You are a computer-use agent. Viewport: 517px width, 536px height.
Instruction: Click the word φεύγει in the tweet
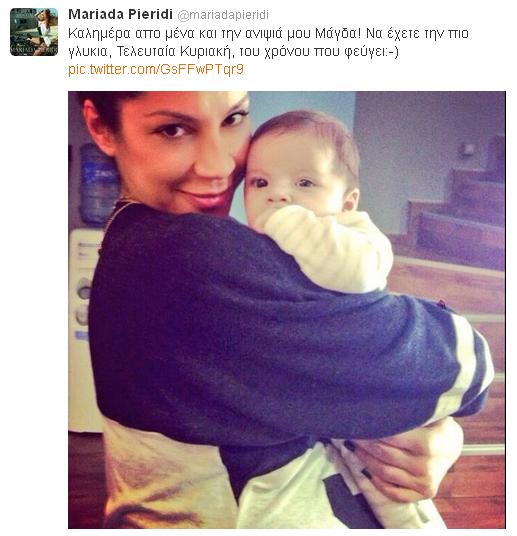click(365, 52)
